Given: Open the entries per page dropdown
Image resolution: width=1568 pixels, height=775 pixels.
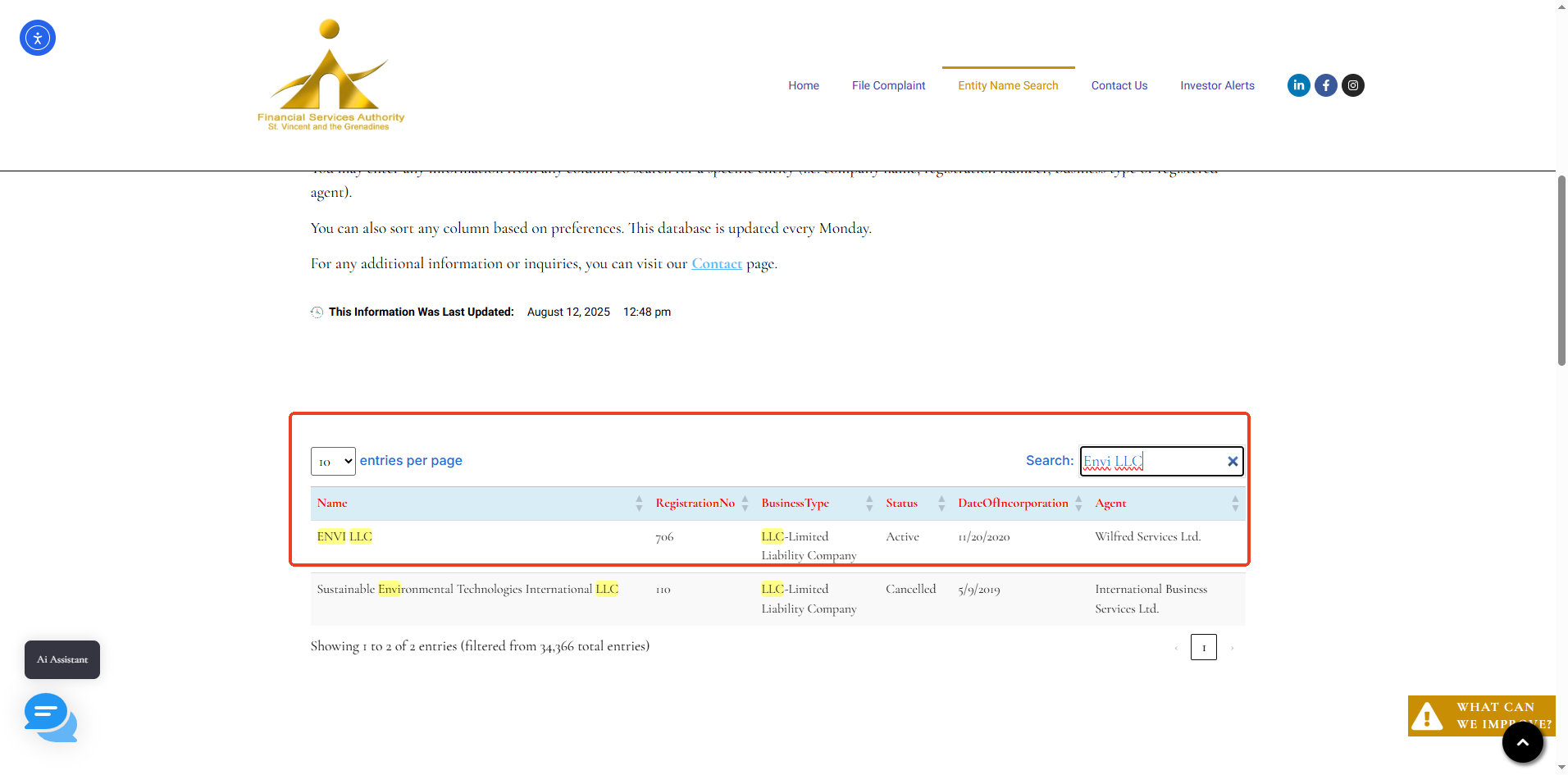Looking at the screenshot, I should click(x=333, y=462).
